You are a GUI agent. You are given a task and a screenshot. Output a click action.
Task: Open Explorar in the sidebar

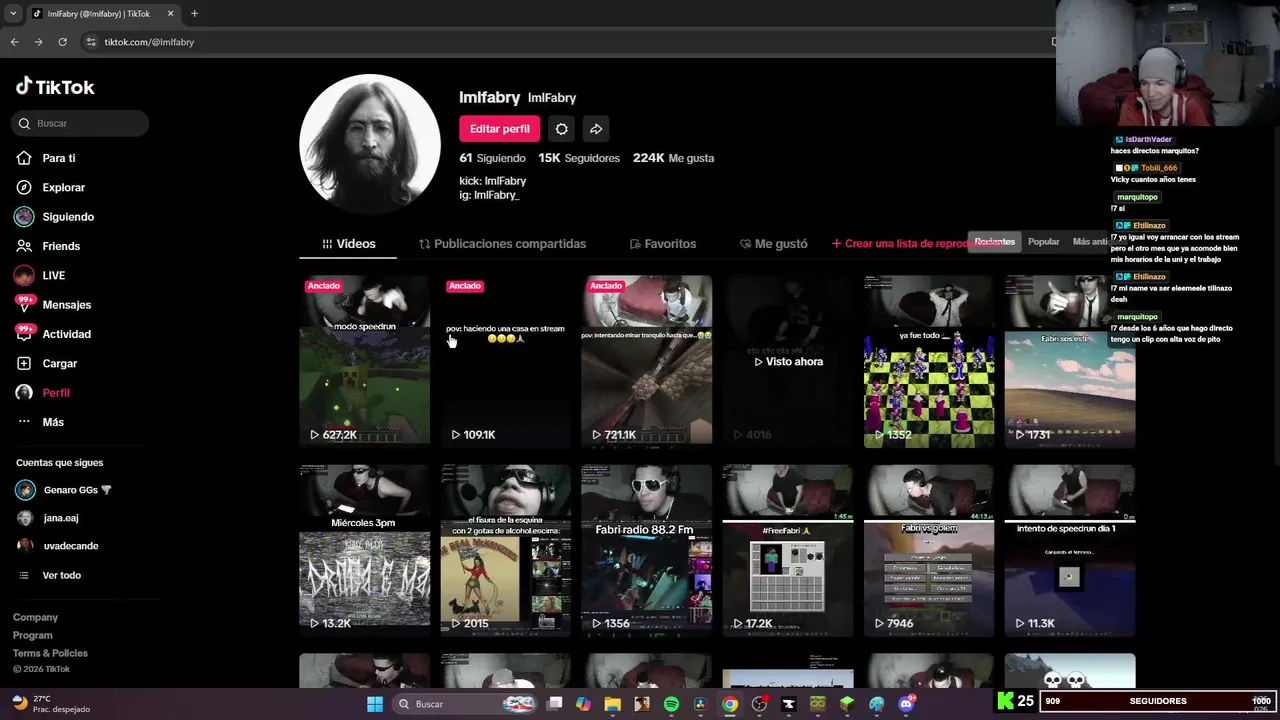pos(63,187)
